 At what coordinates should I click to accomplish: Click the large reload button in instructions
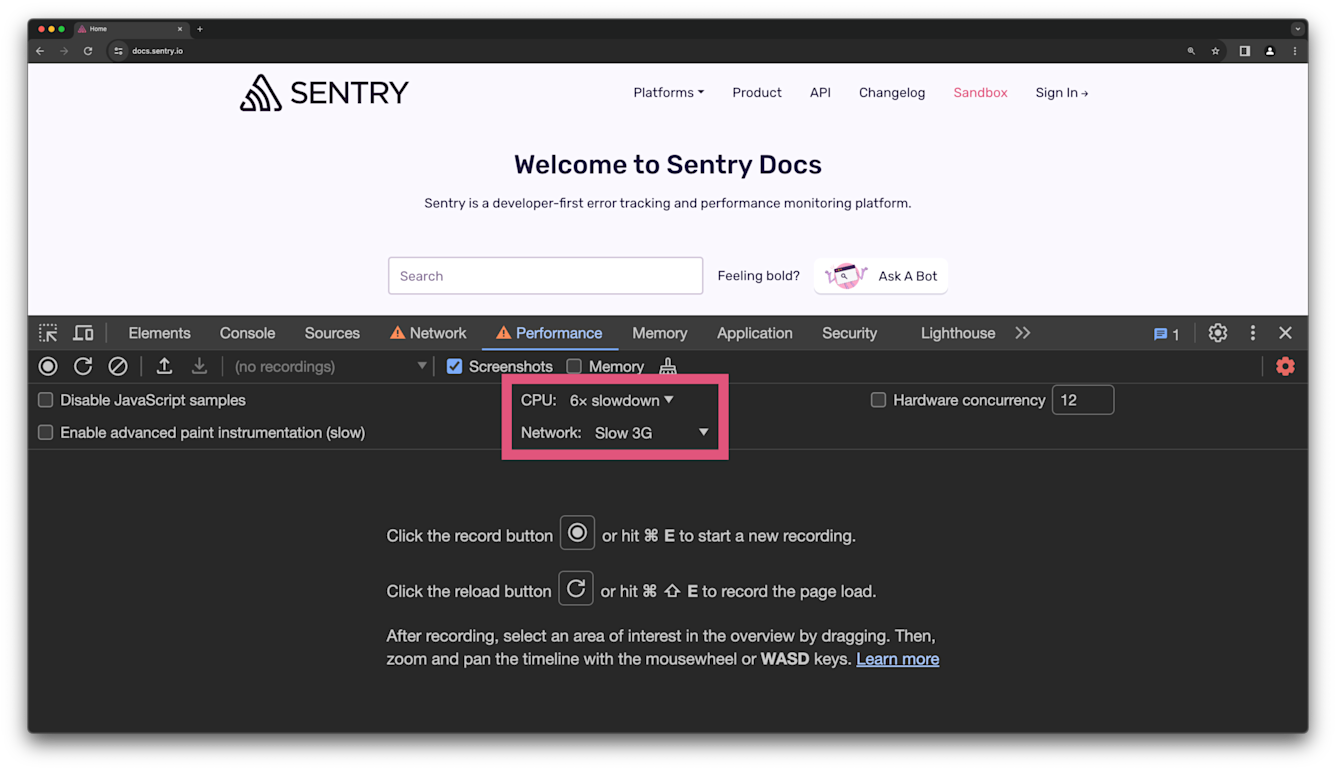click(x=576, y=589)
